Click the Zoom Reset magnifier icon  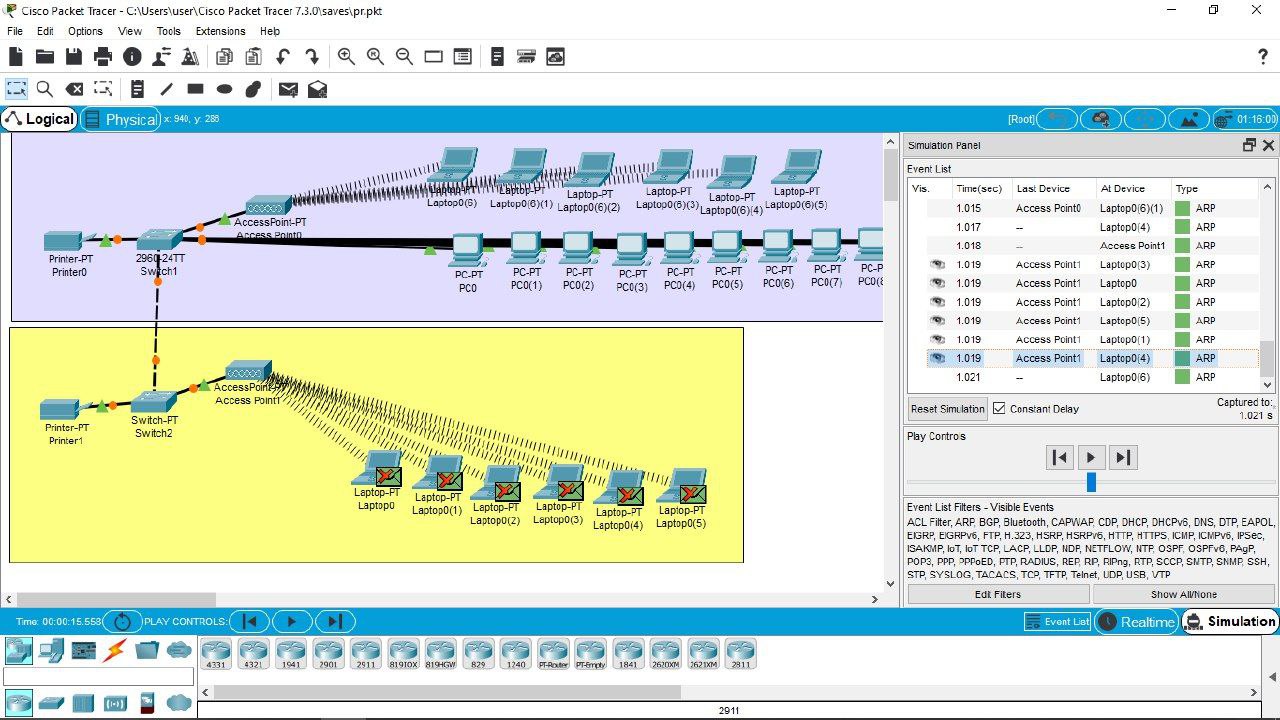coord(375,57)
